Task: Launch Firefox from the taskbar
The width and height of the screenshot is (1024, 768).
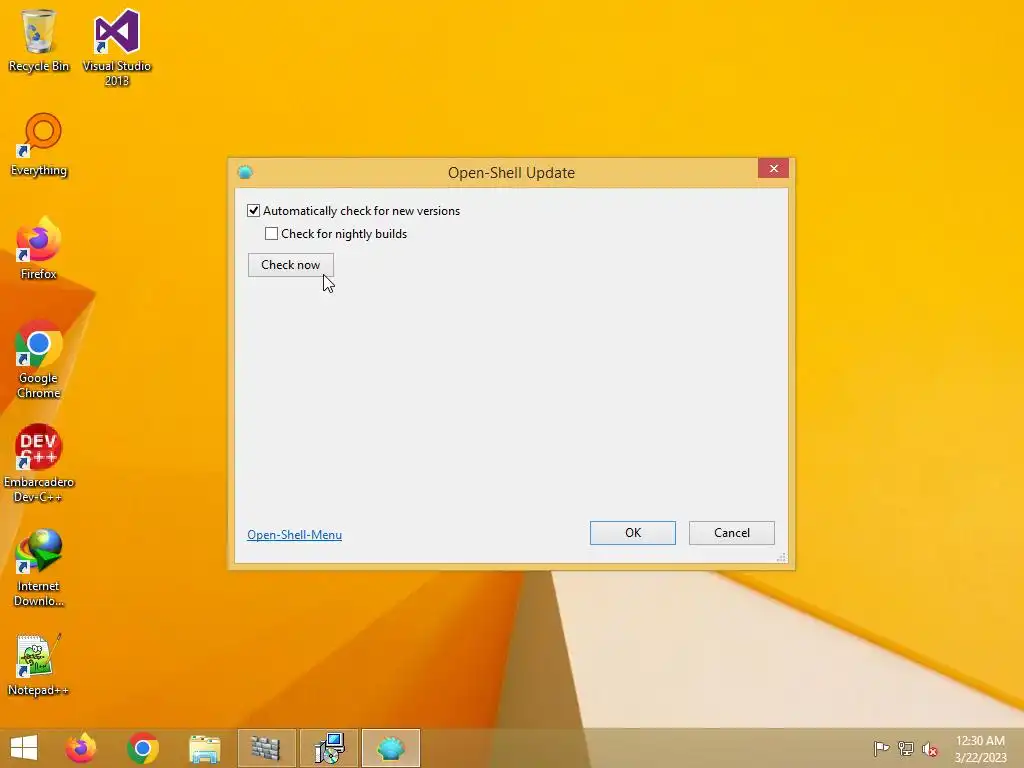Action: click(80, 748)
